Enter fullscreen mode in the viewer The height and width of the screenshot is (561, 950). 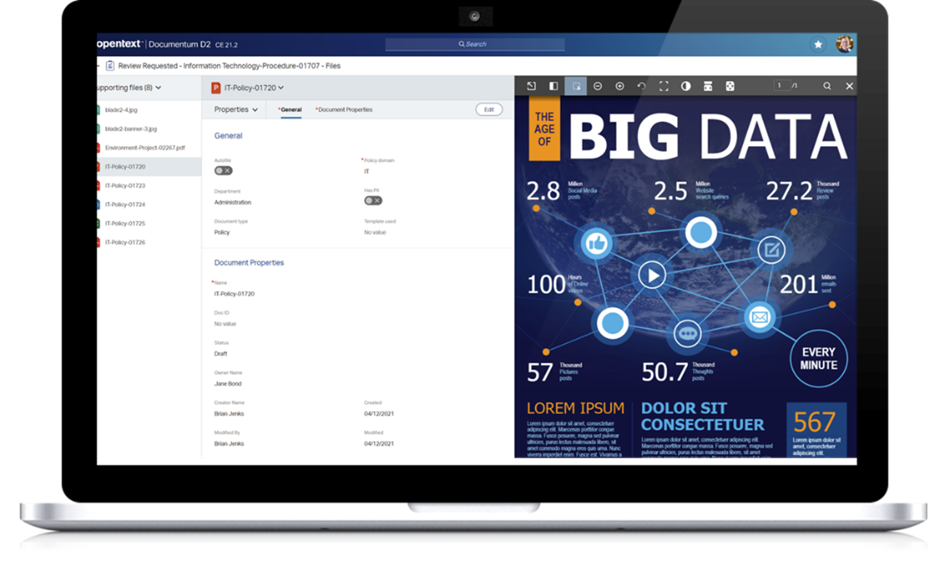664,86
